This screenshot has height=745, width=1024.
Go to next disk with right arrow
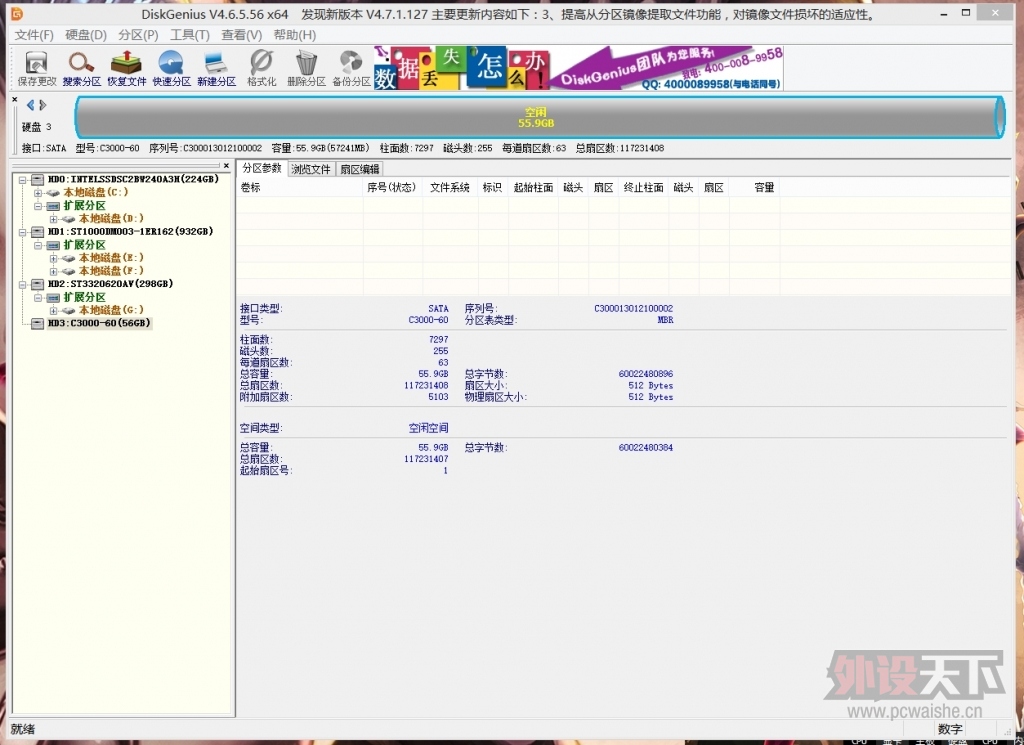click(43, 105)
